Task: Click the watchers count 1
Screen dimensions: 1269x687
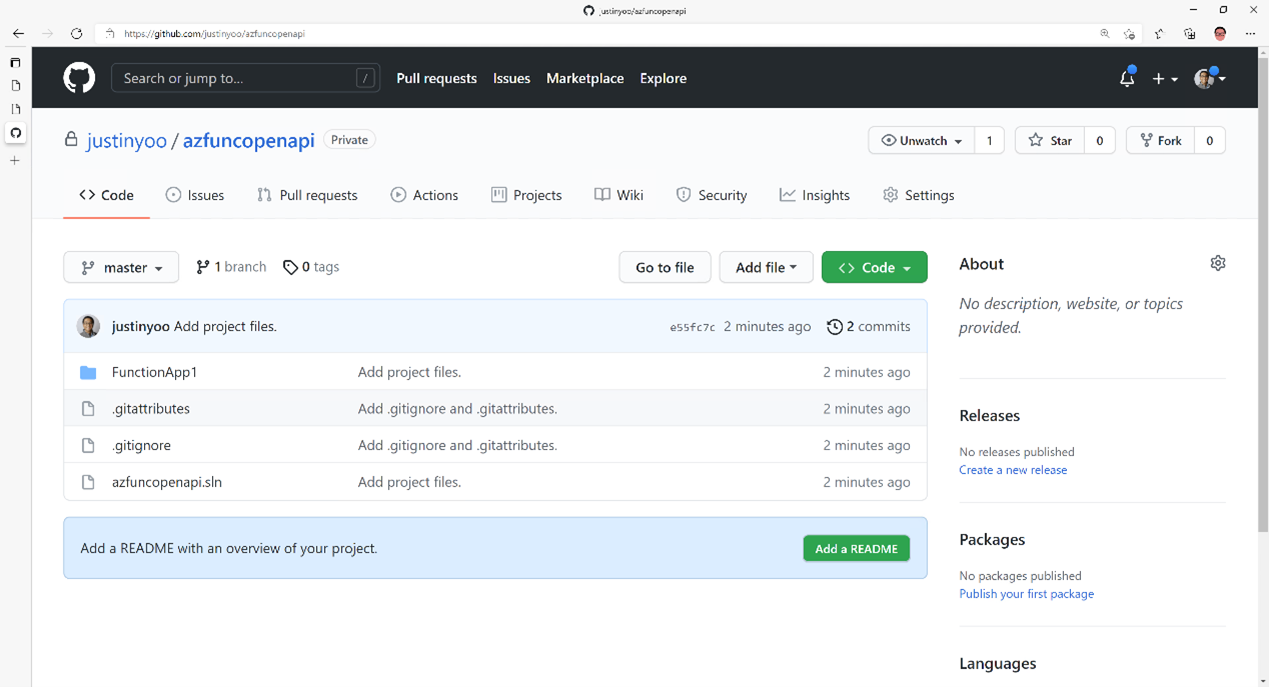Action: click(989, 140)
